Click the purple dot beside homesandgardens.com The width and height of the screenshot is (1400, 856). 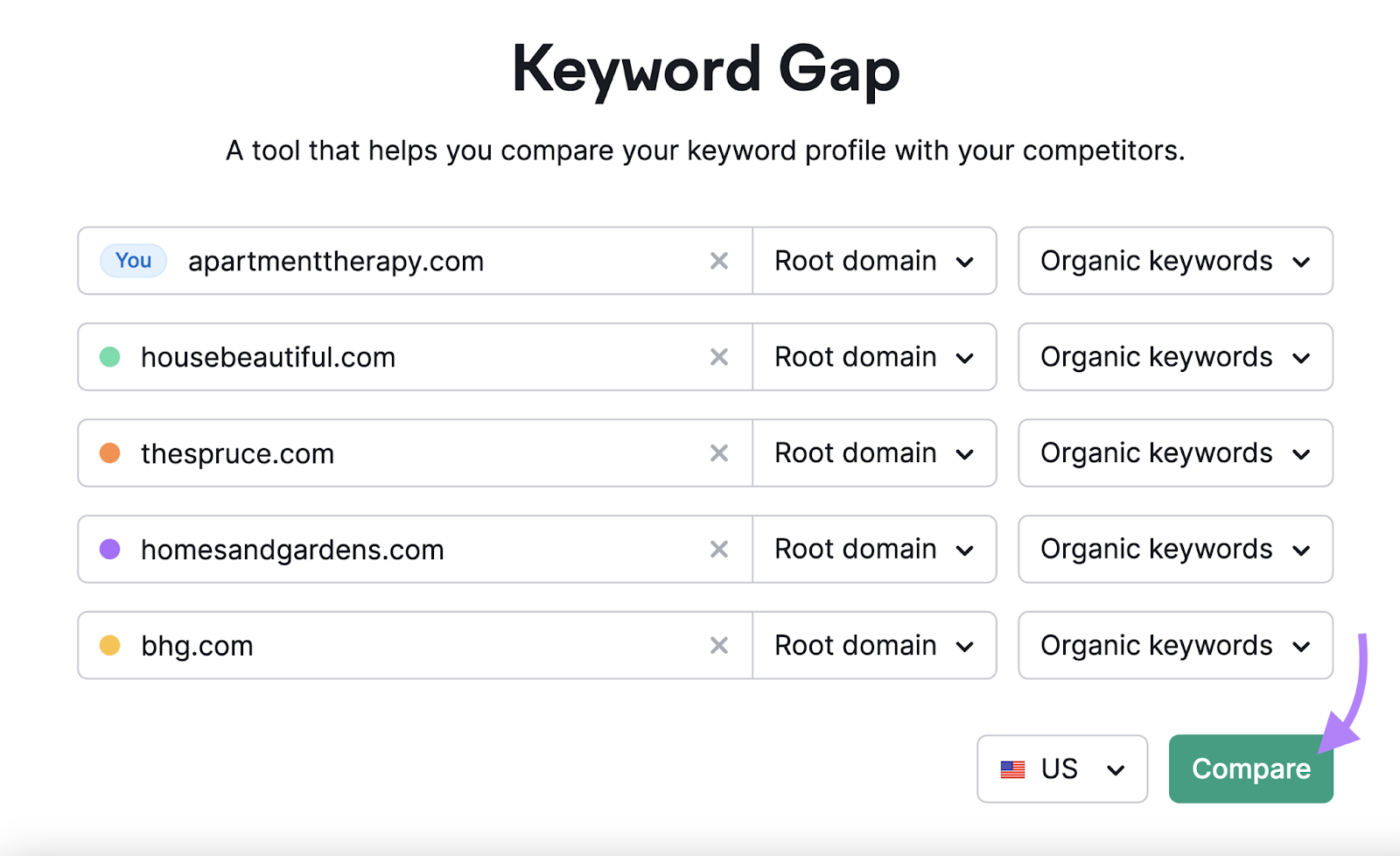(x=110, y=549)
